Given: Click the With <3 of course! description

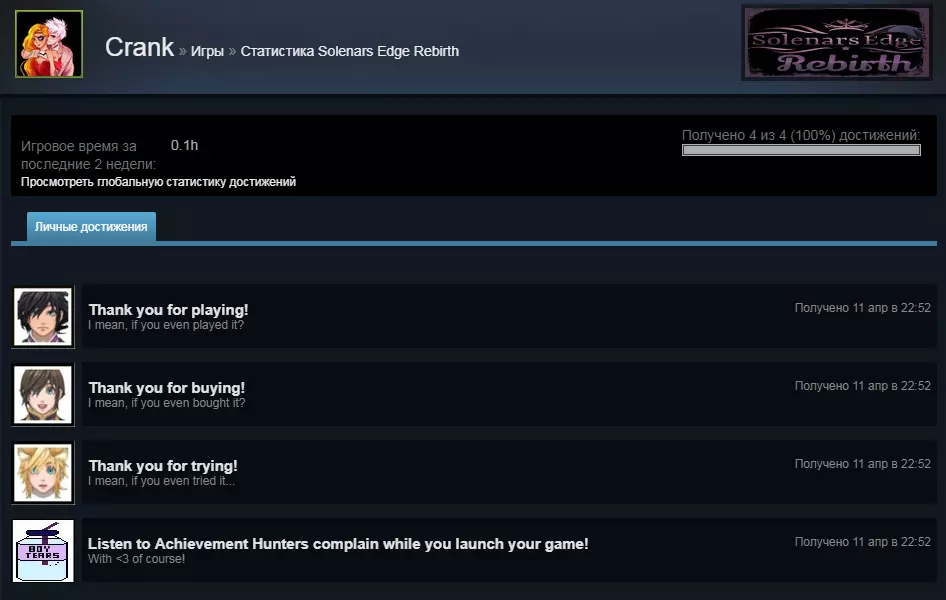Looking at the screenshot, I should [136, 559].
